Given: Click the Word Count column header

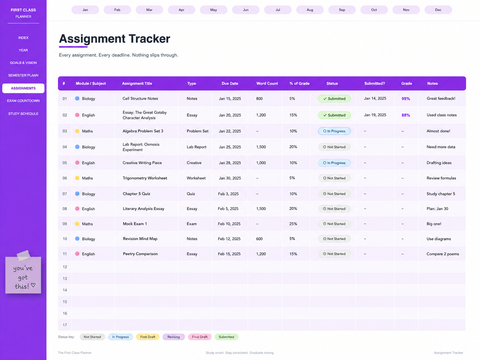Looking at the screenshot, I should [267, 83].
